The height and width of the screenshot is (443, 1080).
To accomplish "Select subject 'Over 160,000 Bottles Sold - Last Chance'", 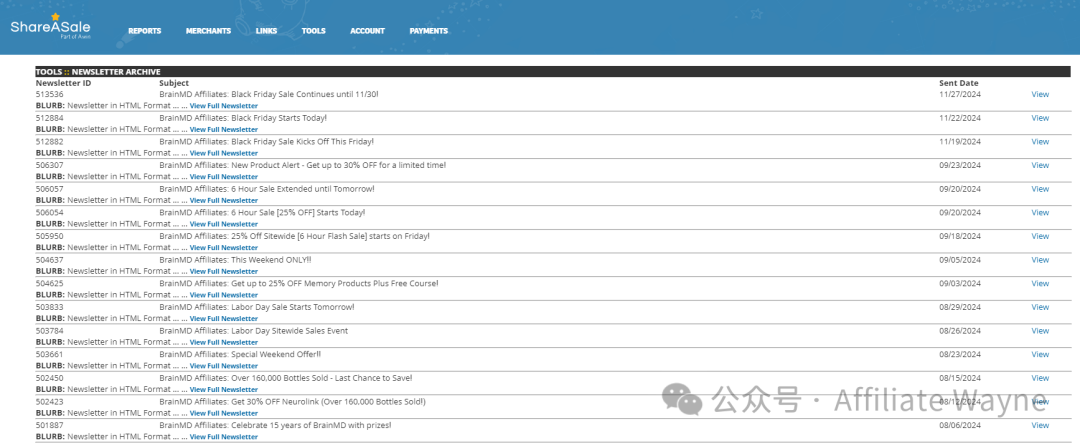I will tap(286, 378).
